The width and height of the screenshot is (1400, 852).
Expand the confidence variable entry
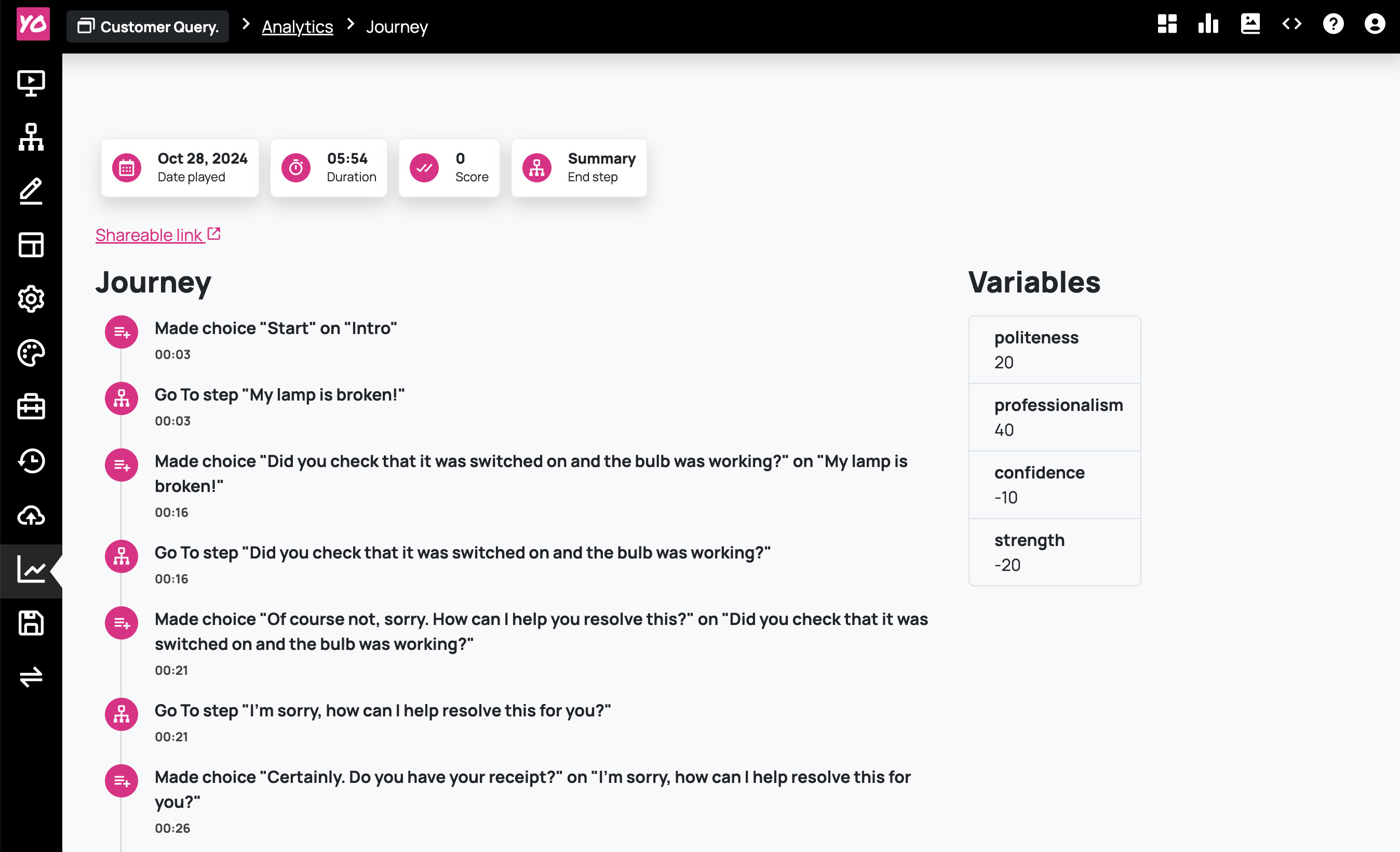click(1053, 484)
